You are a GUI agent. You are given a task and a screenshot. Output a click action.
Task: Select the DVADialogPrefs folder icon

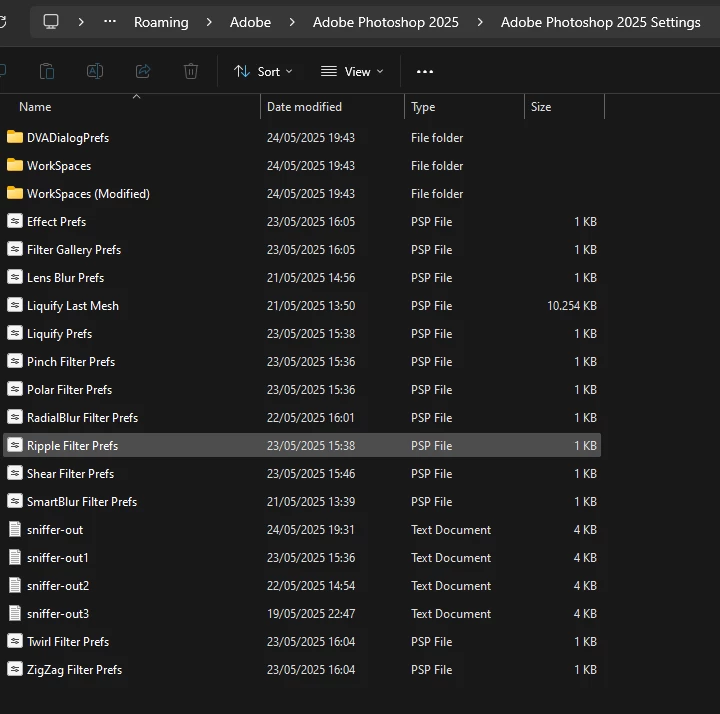click(x=15, y=137)
